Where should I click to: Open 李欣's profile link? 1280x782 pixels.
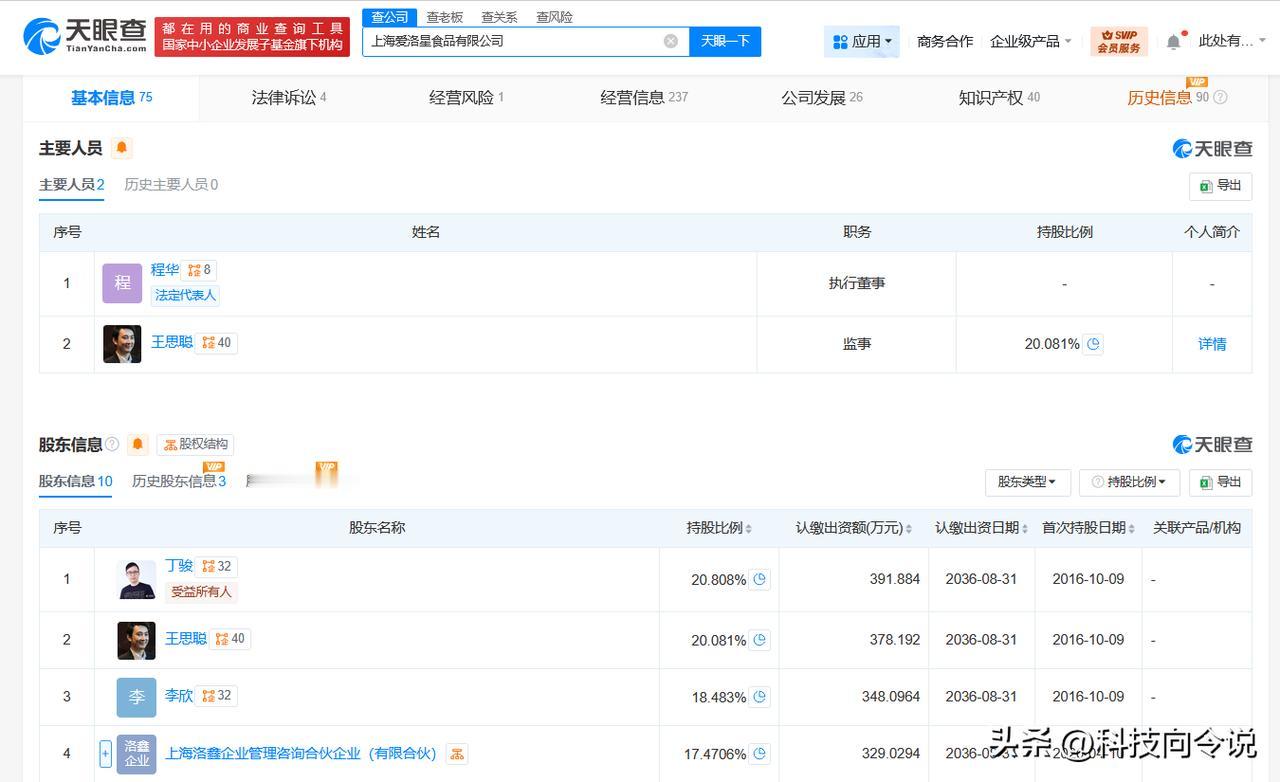click(179, 696)
